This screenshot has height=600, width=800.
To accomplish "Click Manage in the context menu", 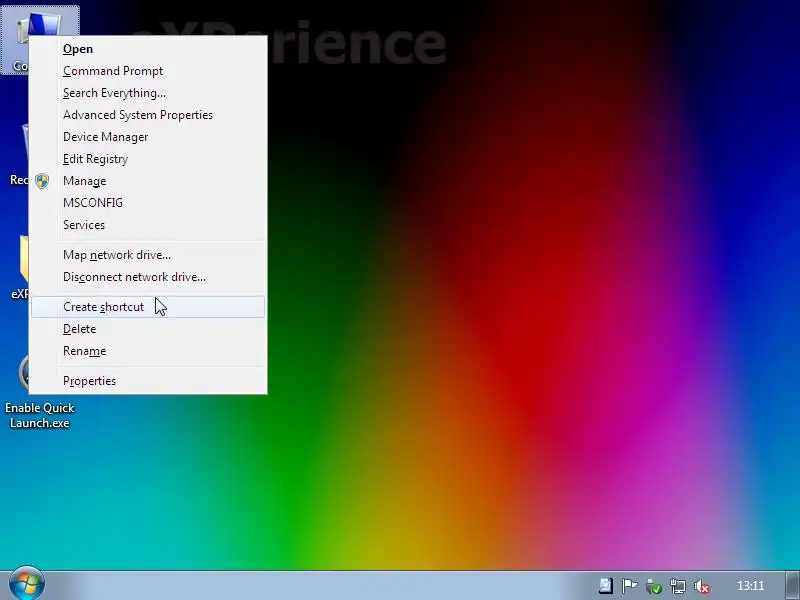I will pos(148,181).
